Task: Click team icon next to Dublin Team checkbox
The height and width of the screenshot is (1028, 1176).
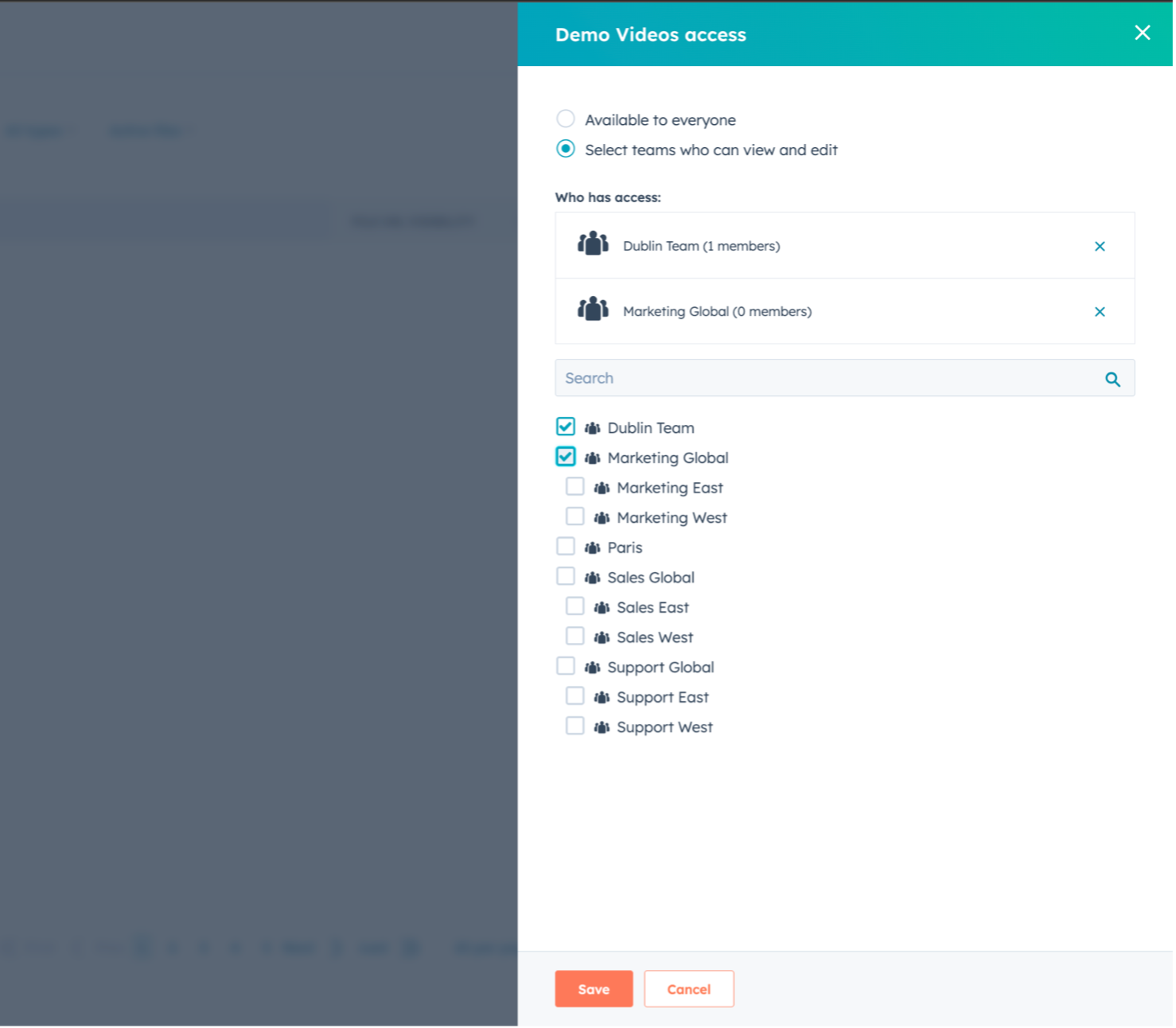Action: point(594,429)
